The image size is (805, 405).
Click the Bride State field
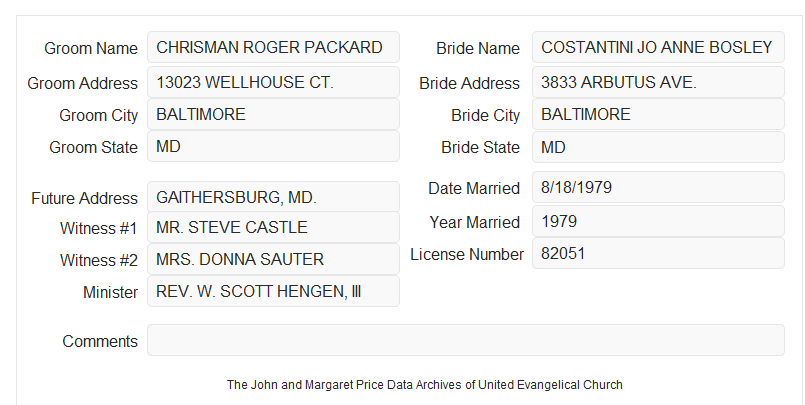pyautogui.click(x=658, y=147)
